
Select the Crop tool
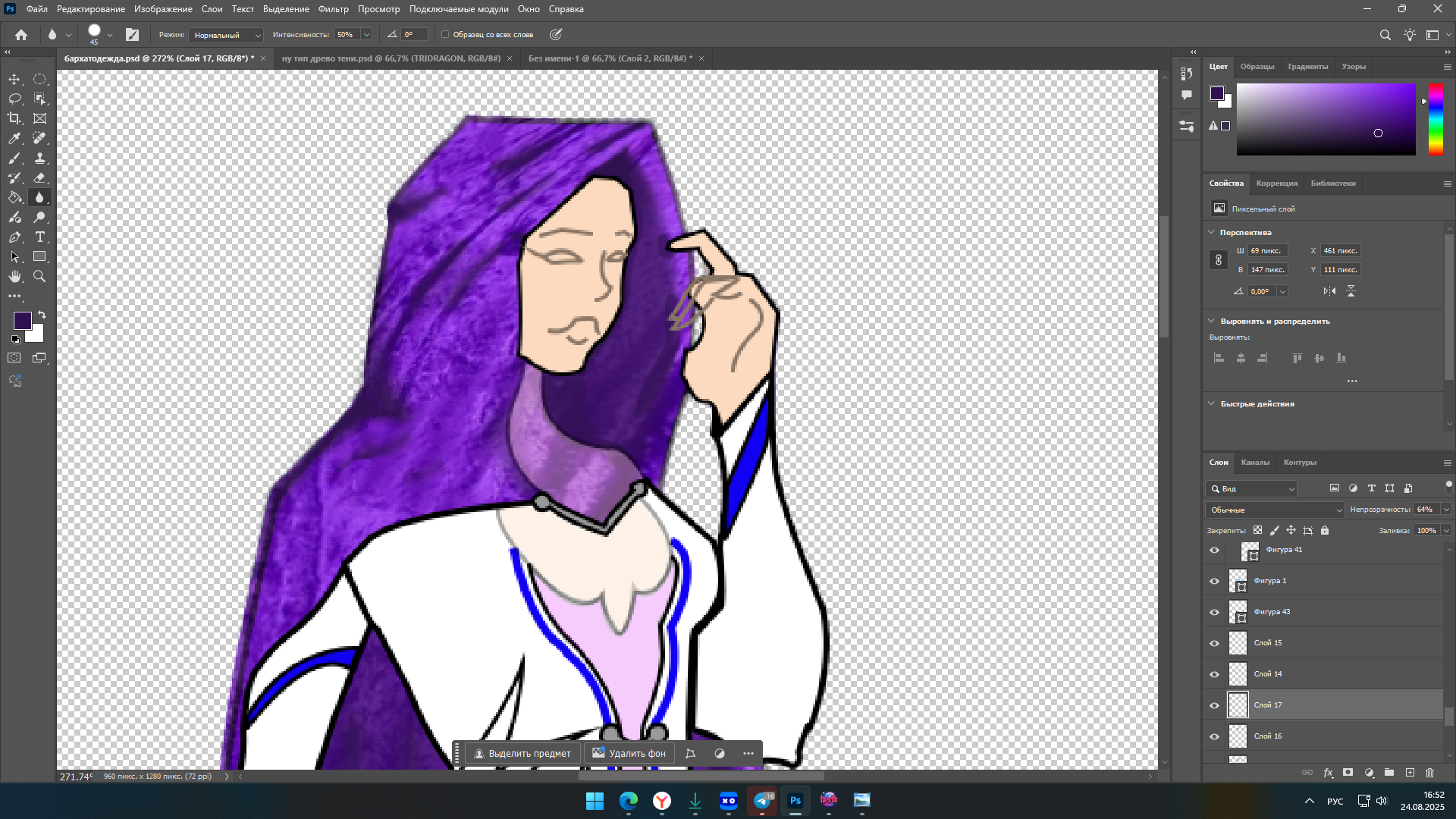point(14,118)
